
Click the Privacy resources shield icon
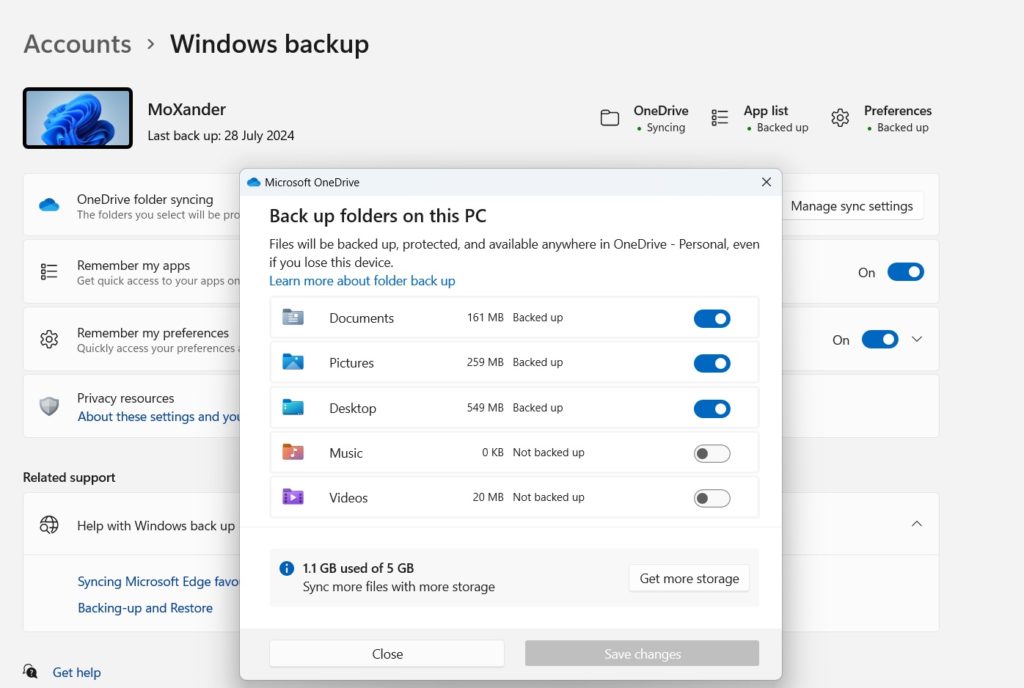(49, 406)
